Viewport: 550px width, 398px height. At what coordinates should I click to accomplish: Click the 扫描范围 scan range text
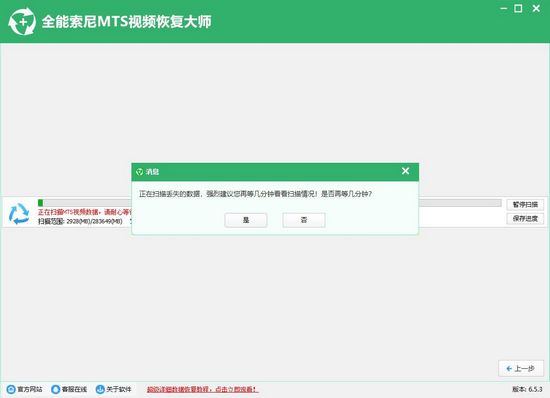click(x=80, y=221)
